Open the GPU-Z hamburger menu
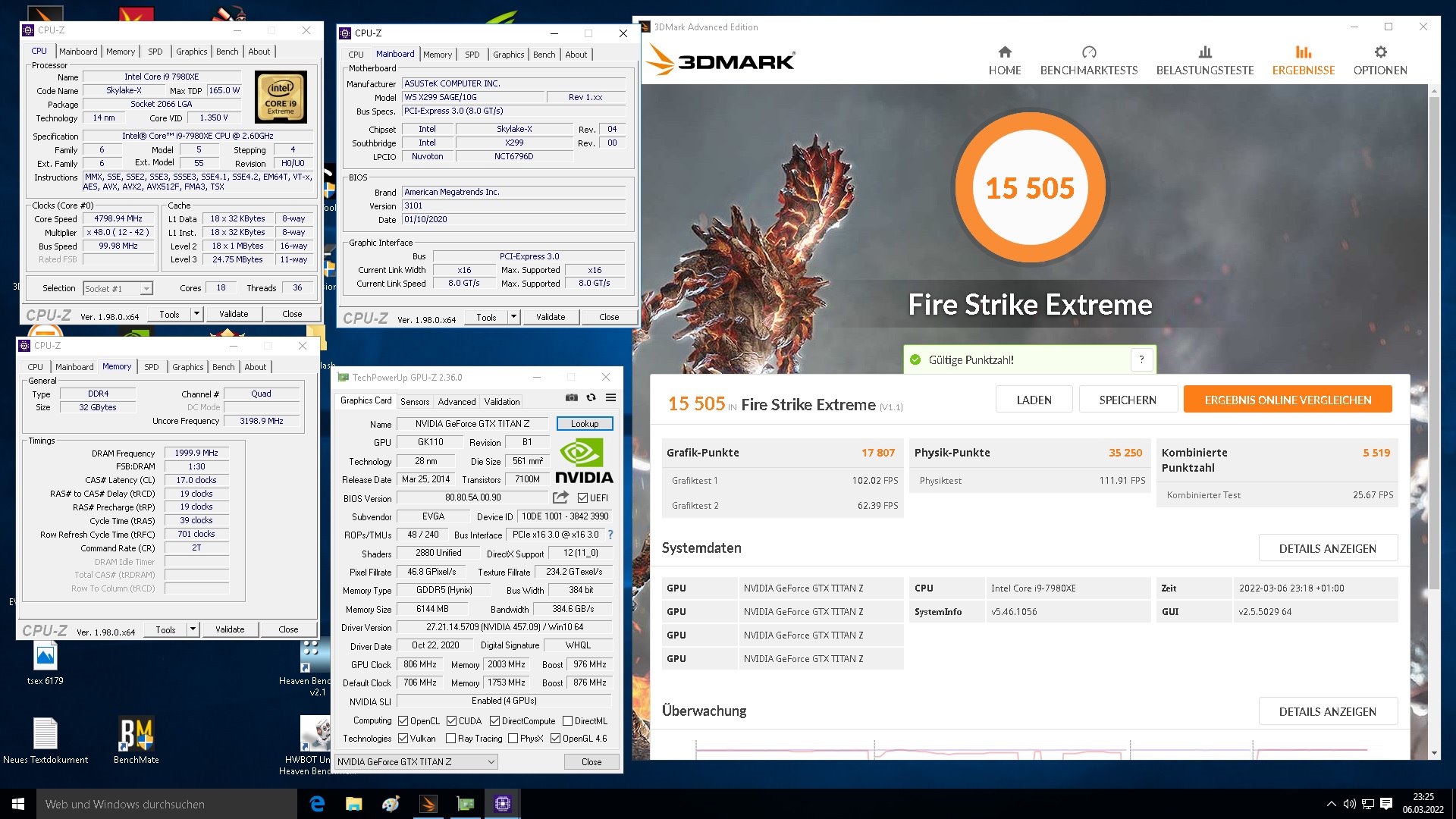 point(610,397)
